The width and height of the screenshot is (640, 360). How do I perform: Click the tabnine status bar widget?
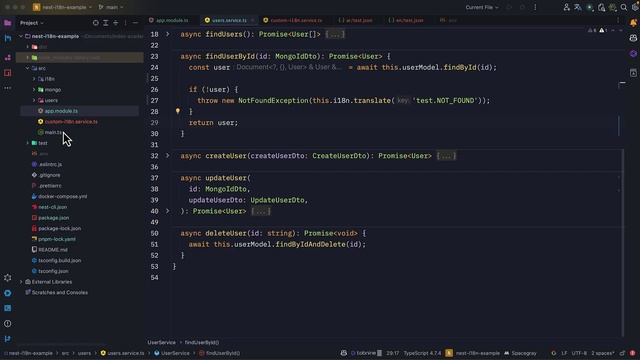point(366,353)
